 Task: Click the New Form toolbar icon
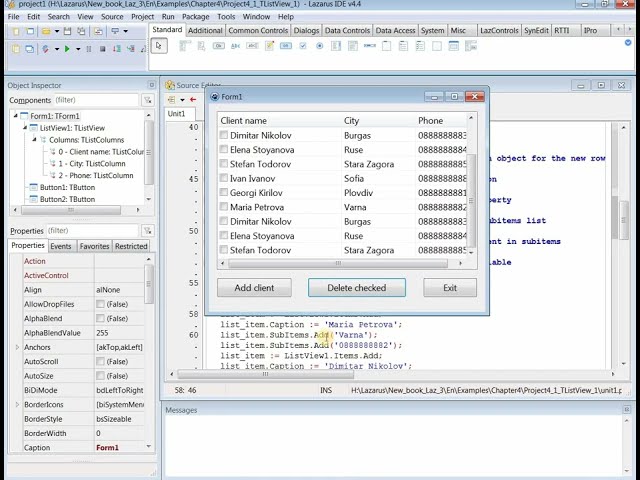coord(29,31)
